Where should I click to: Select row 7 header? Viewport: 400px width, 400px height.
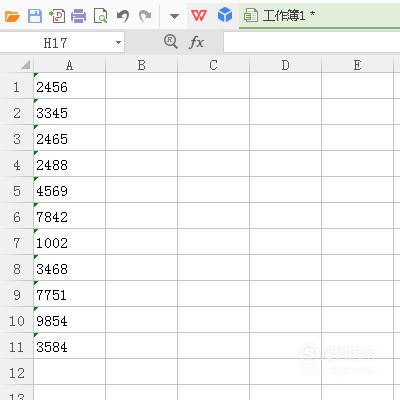tap(17, 243)
